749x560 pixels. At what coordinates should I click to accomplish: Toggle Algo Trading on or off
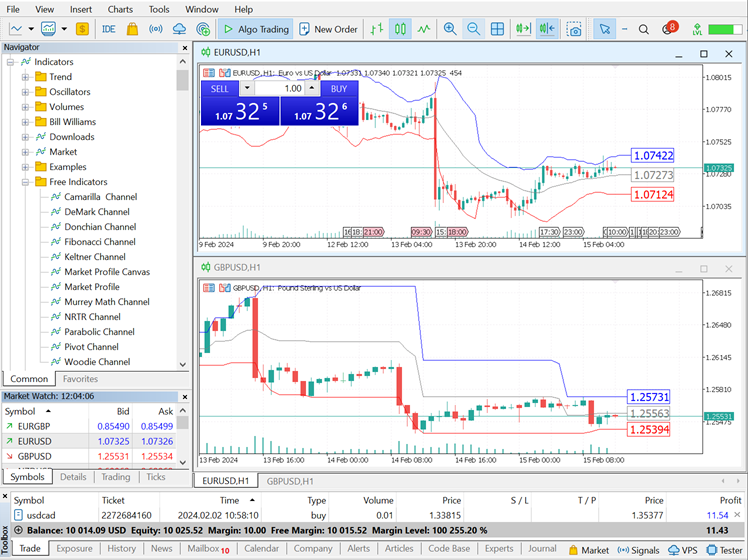(x=255, y=29)
